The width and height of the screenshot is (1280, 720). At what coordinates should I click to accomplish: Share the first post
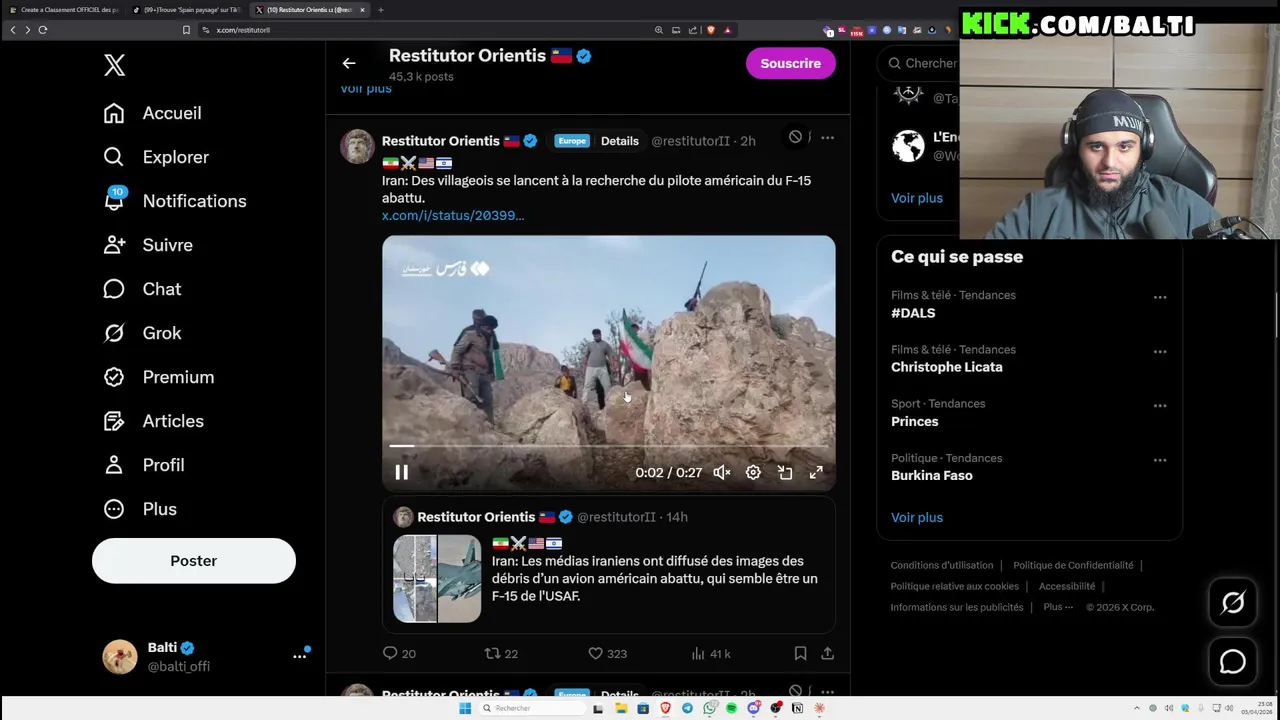click(827, 653)
